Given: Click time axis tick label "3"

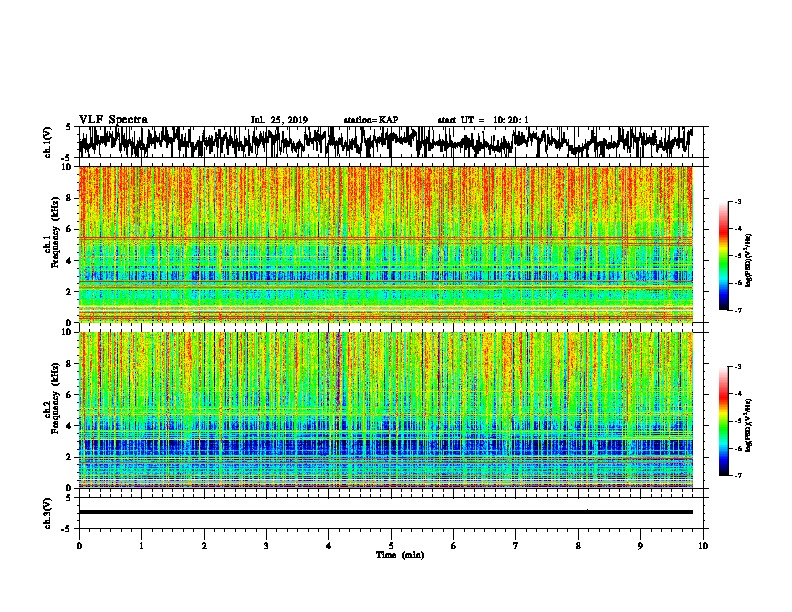Looking at the screenshot, I should click(266, 546).
